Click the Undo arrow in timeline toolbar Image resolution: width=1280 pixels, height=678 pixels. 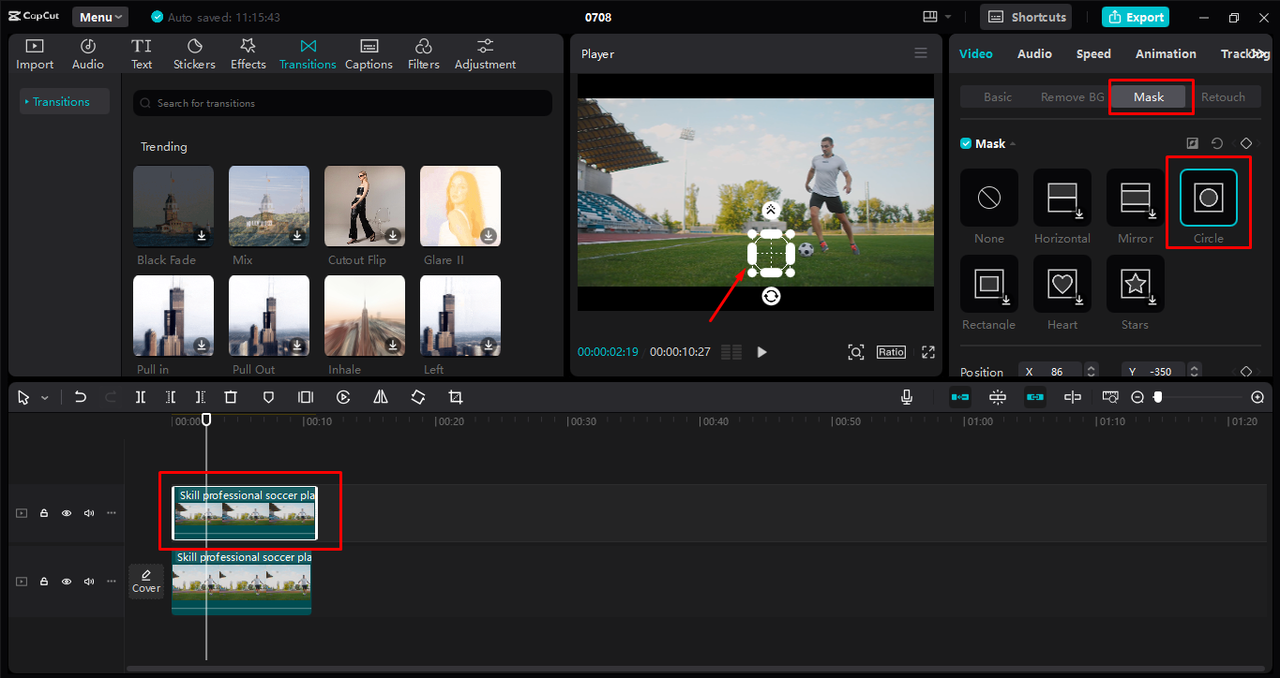[80, 397]
